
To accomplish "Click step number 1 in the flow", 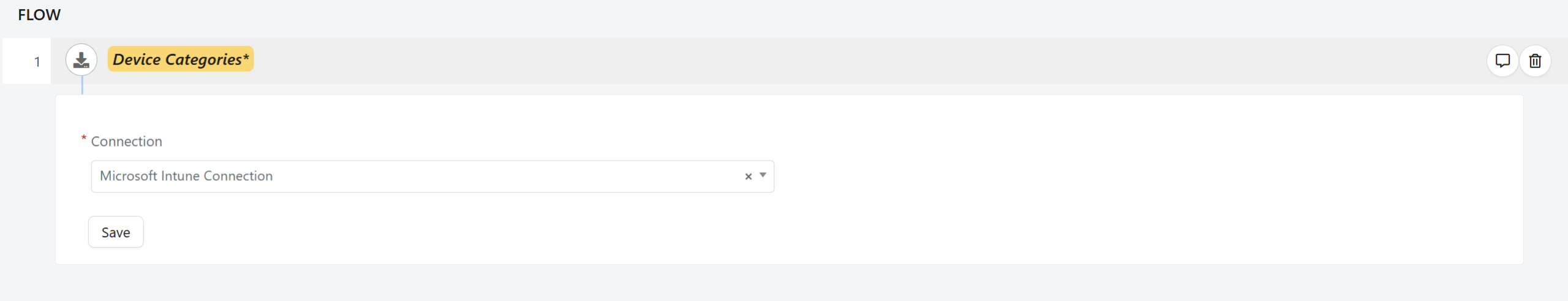I will [x=37, y=62].
